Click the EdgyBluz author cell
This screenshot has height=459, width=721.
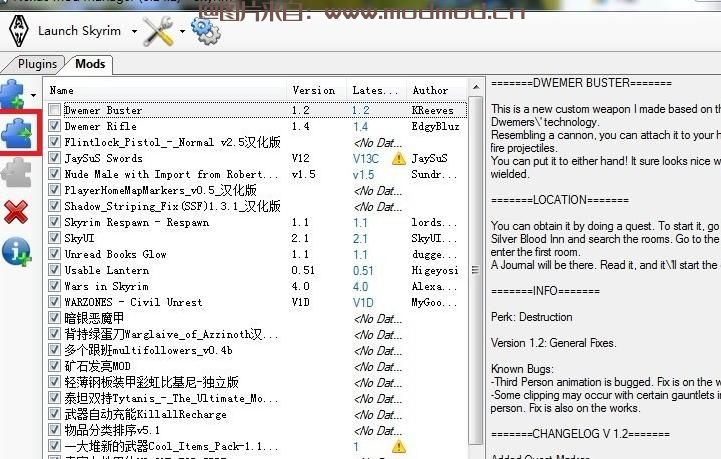(x=435, y=126)
